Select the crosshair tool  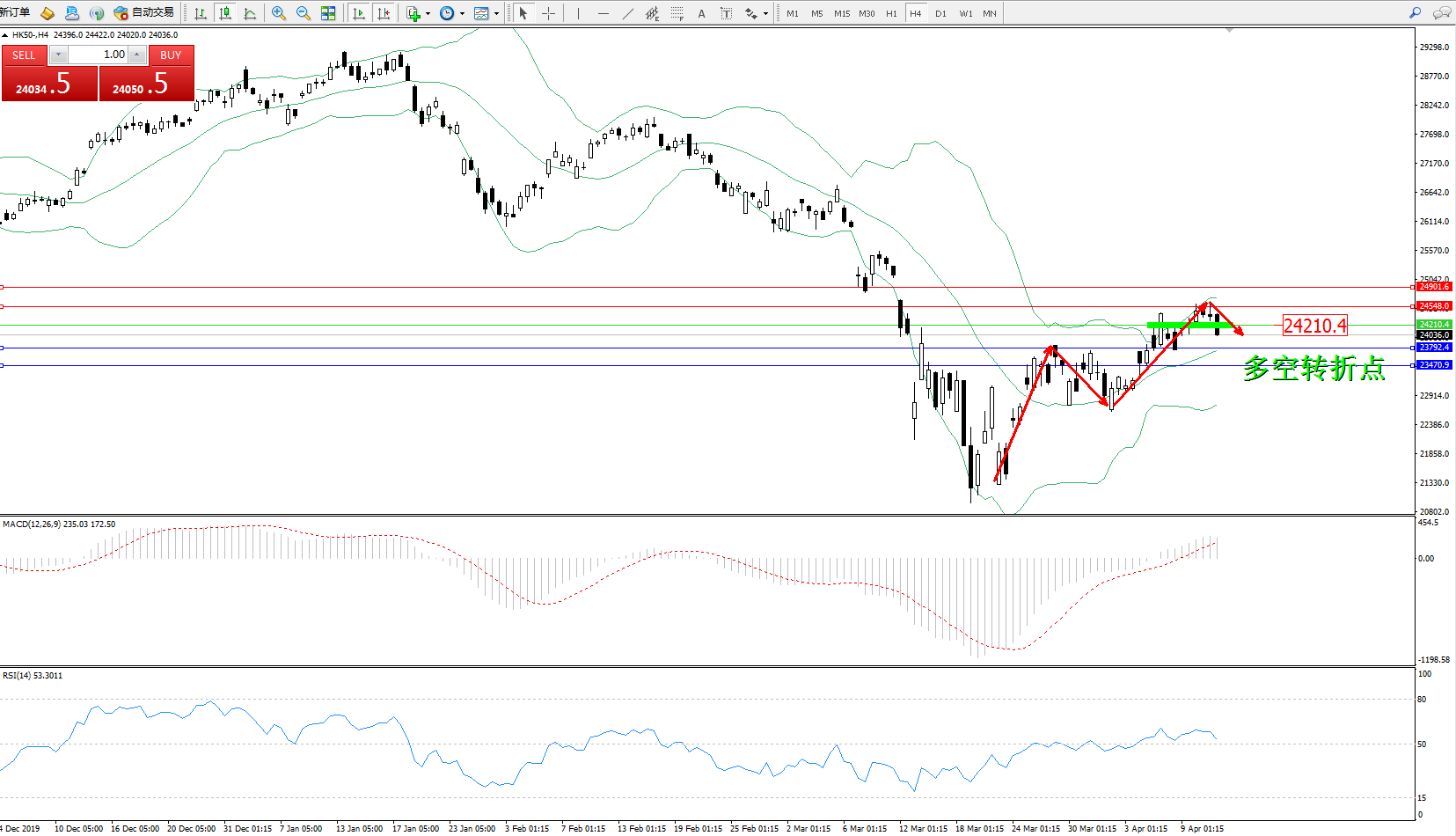[x=548, y=13]
